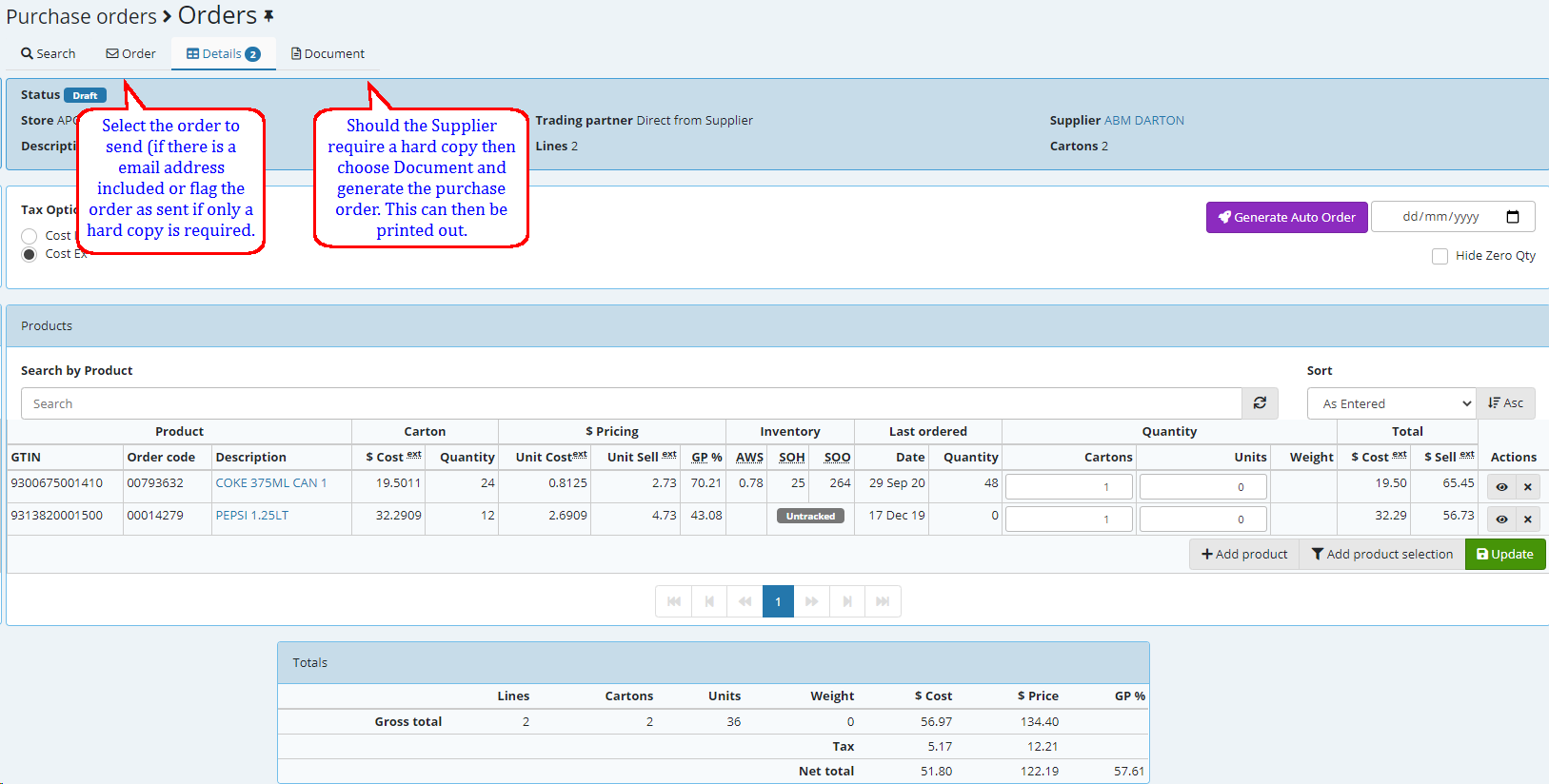Remove PEPSI row with X icon

click(1527, 519)
